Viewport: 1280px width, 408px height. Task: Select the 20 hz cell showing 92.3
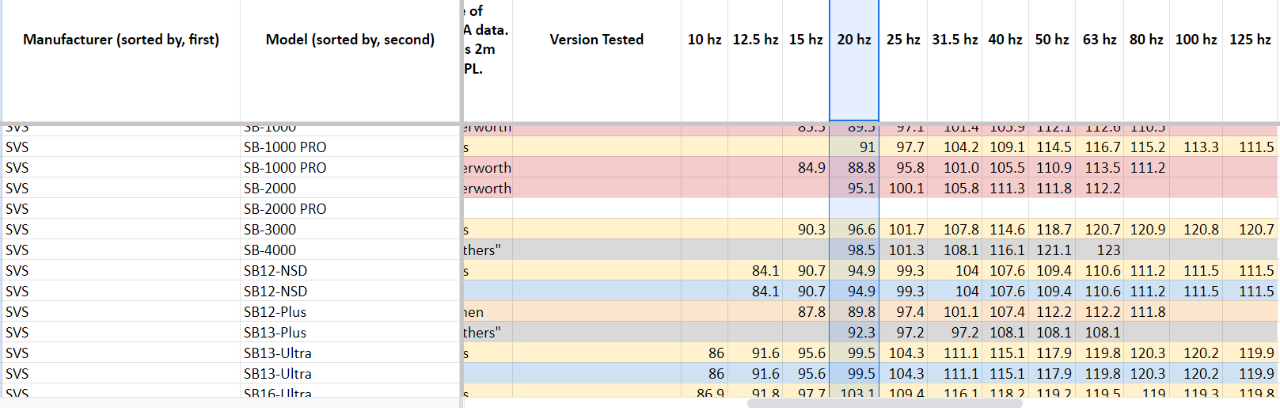(x=854, y=332)
